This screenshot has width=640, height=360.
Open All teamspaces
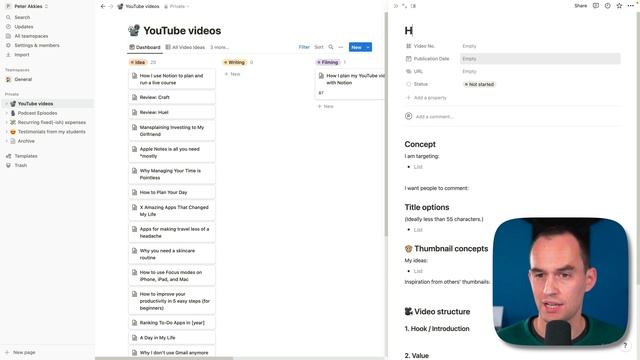[31, 36]
